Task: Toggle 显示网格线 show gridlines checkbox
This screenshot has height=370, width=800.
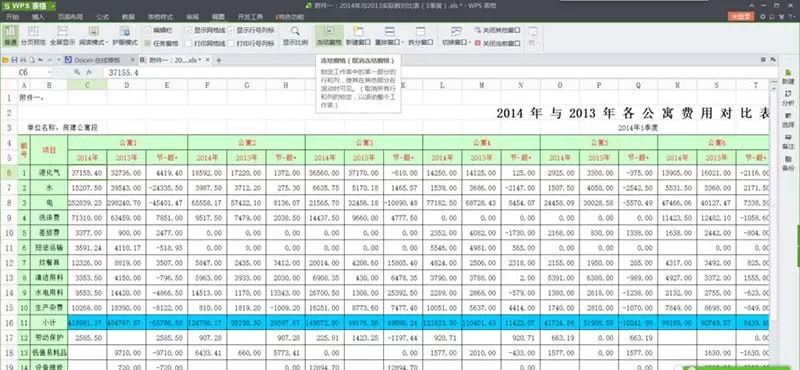Action: [x=189, y=30]
